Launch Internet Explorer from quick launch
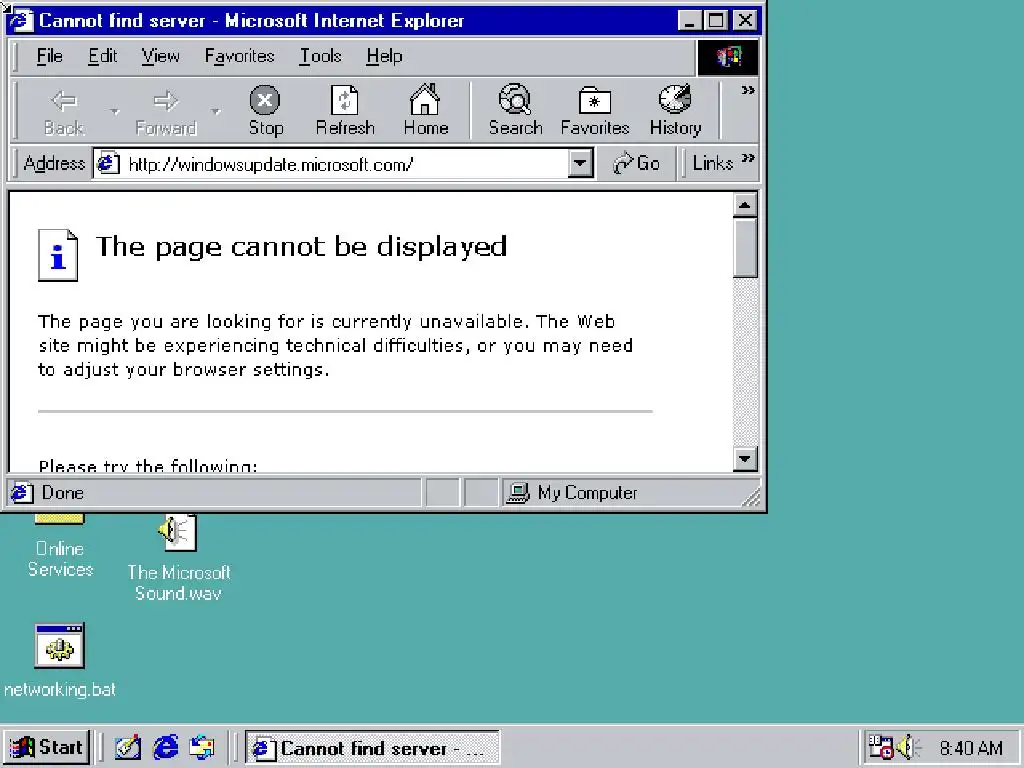This screenshot has width=1024, height=768. [x=165, y=747]
